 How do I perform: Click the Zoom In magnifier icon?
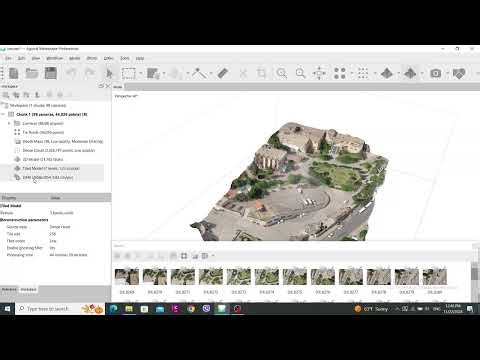click(x=282, y=73)
